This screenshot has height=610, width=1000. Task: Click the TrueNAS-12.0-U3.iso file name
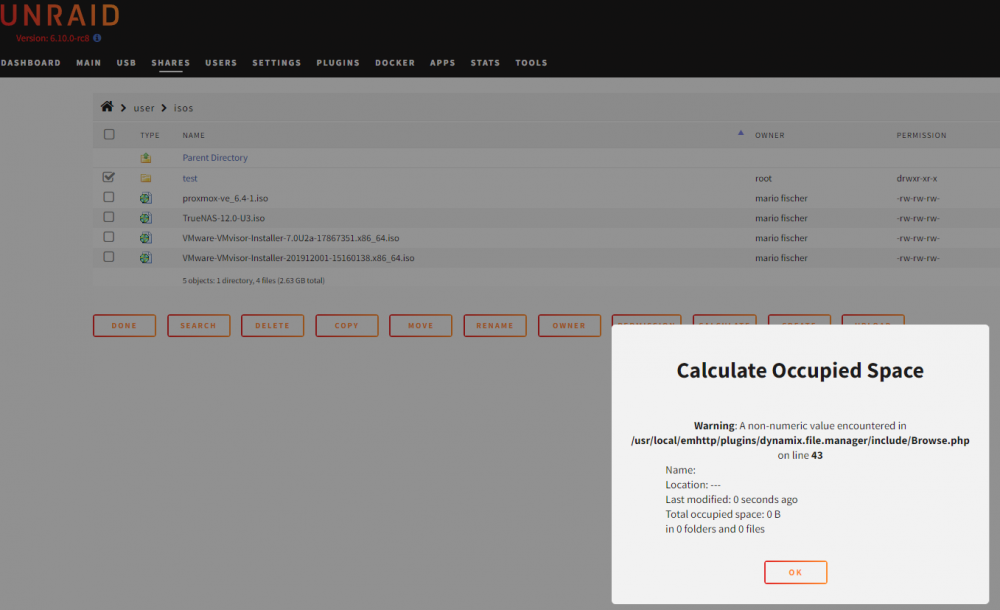tap(223, 218)
